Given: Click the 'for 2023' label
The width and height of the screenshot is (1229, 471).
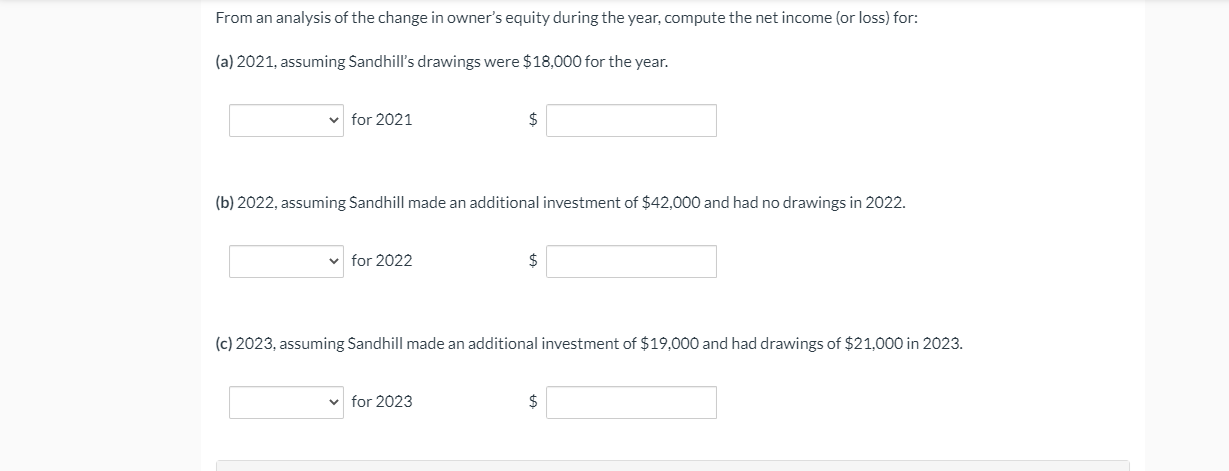Looking at the screenshot, I should [382, 402].
